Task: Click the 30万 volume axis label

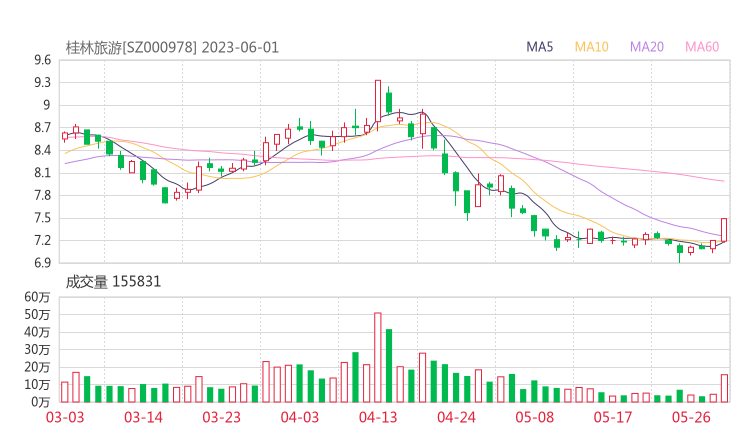Action: pyautogui.click(x=37, y=349)
